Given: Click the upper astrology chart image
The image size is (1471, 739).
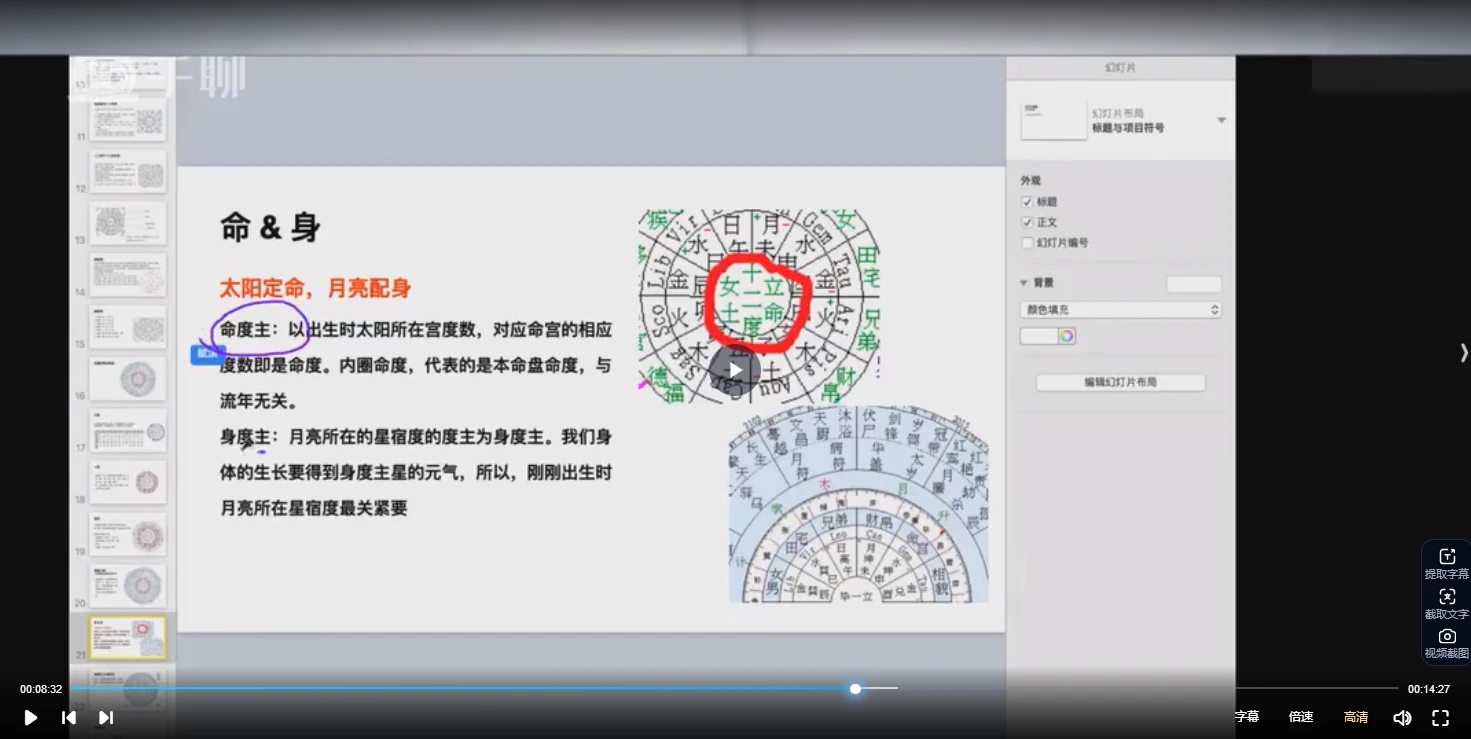Looking at the screenshot, I should pos(759,306).
